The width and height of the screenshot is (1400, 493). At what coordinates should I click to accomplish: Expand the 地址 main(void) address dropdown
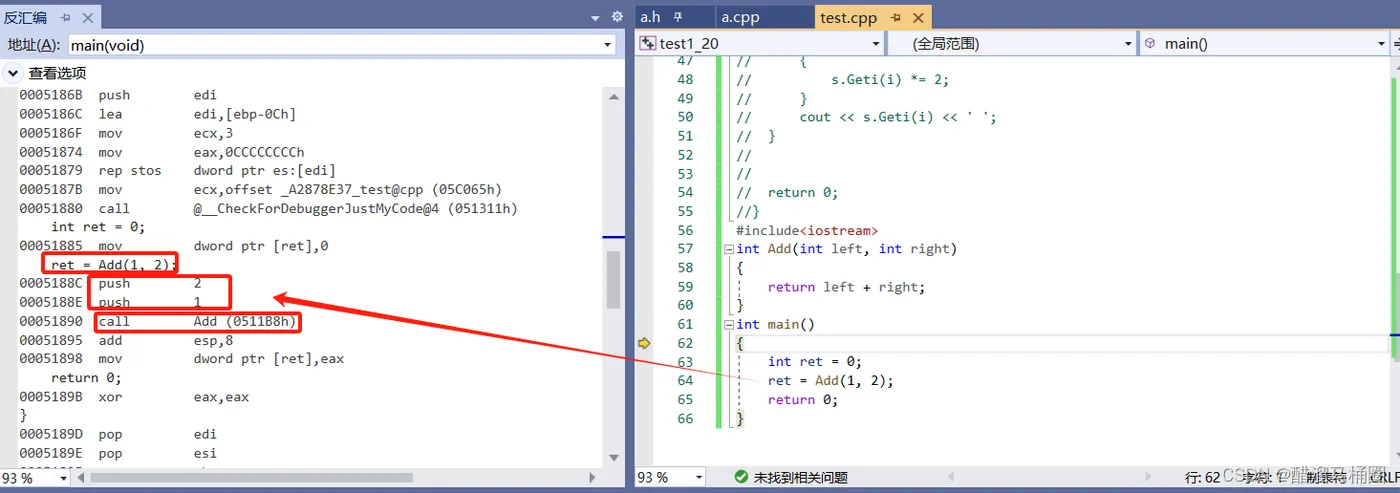point(608,45)
